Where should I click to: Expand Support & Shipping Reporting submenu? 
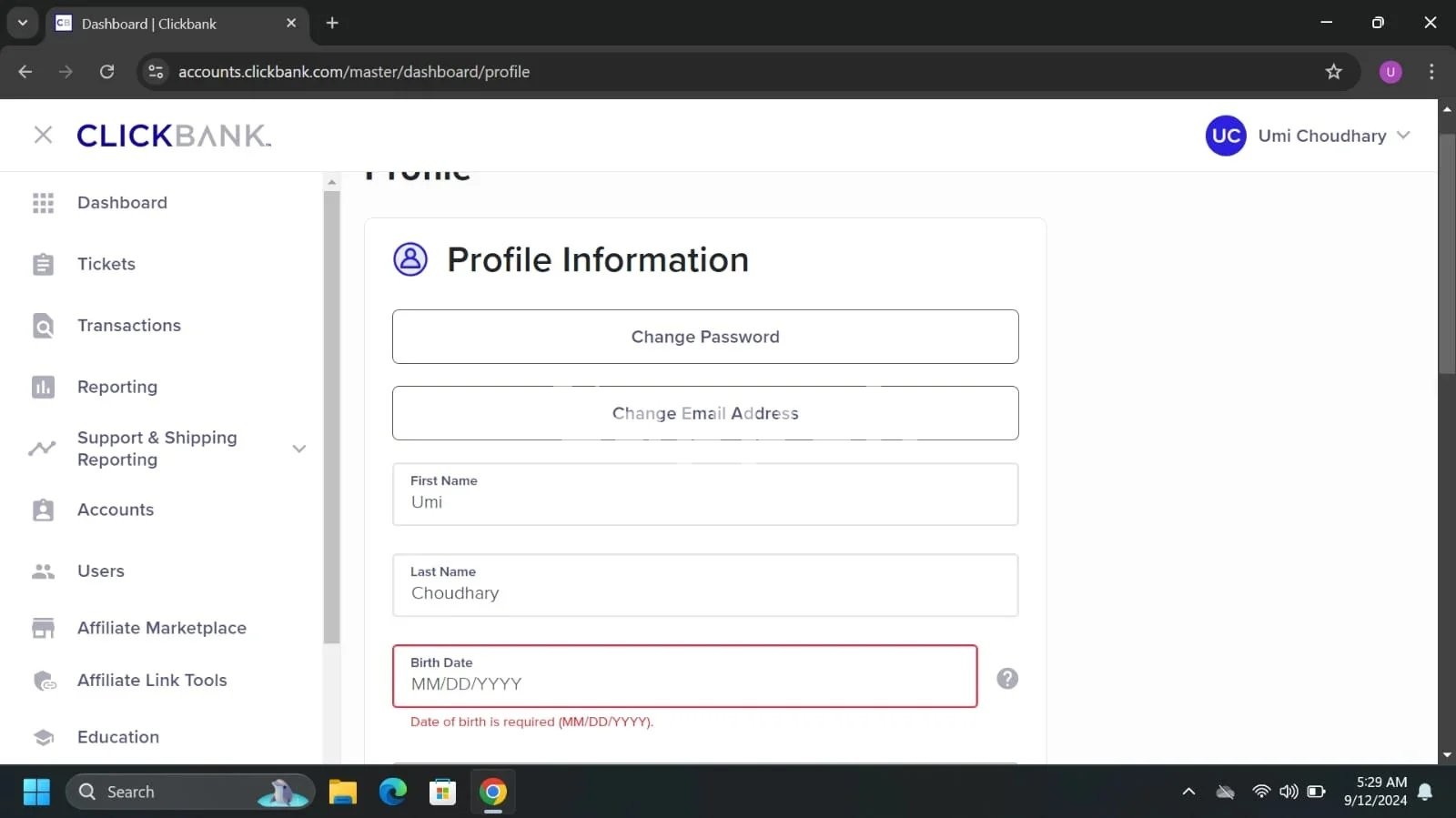click(298, 449)
